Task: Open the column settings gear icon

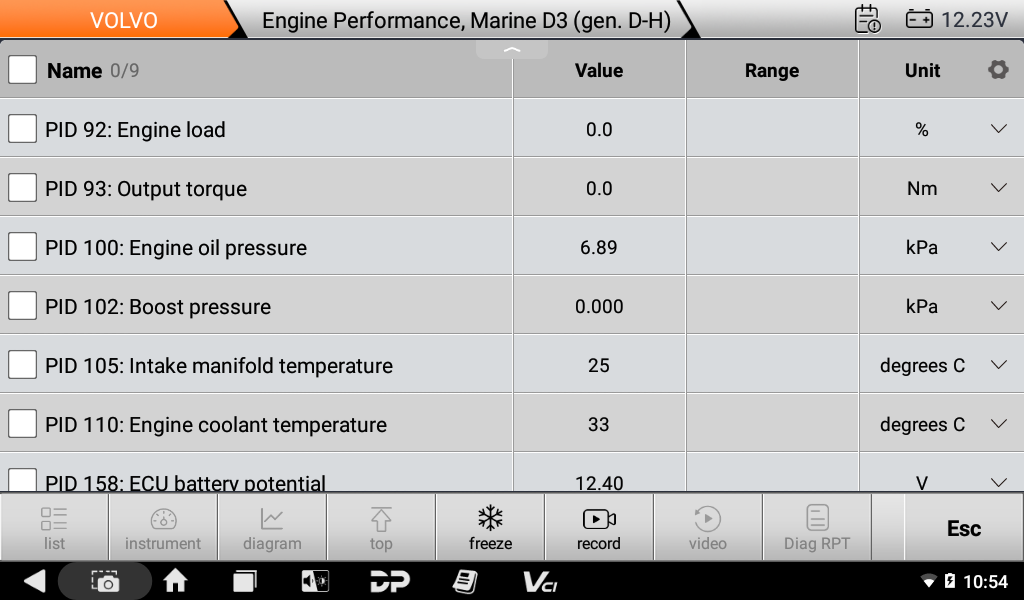Action: (997, 70)
